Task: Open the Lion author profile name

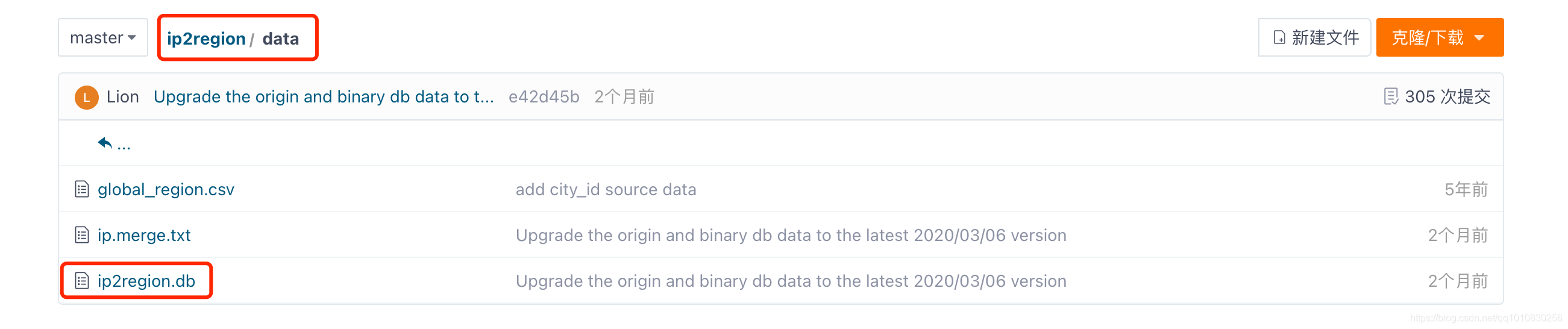Action: coord(122,96)
